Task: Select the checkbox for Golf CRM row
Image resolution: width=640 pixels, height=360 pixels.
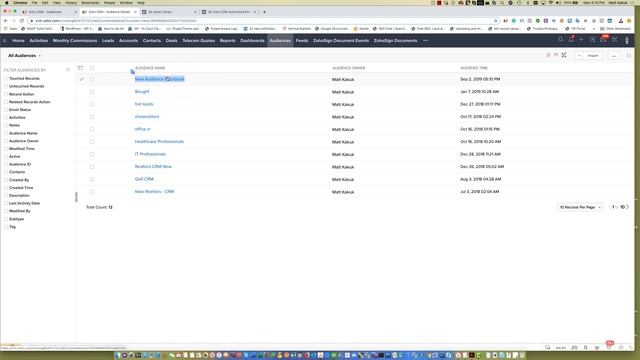Action: 92,179
